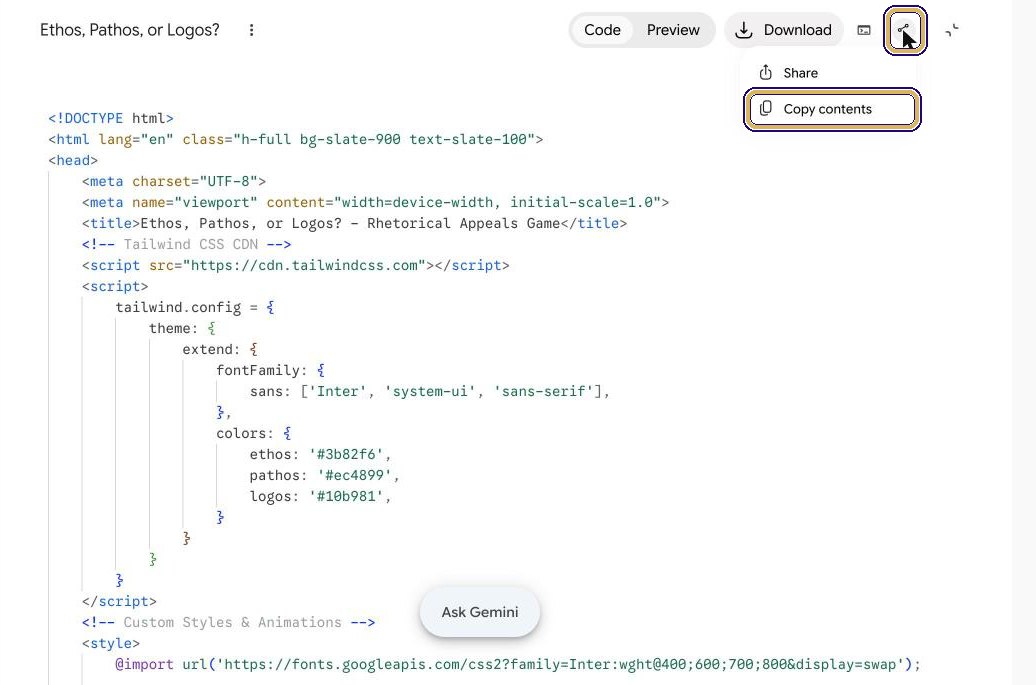Click the "extend: {" code line
This screenshot has height=685, width=1036.
coord(220,349)
